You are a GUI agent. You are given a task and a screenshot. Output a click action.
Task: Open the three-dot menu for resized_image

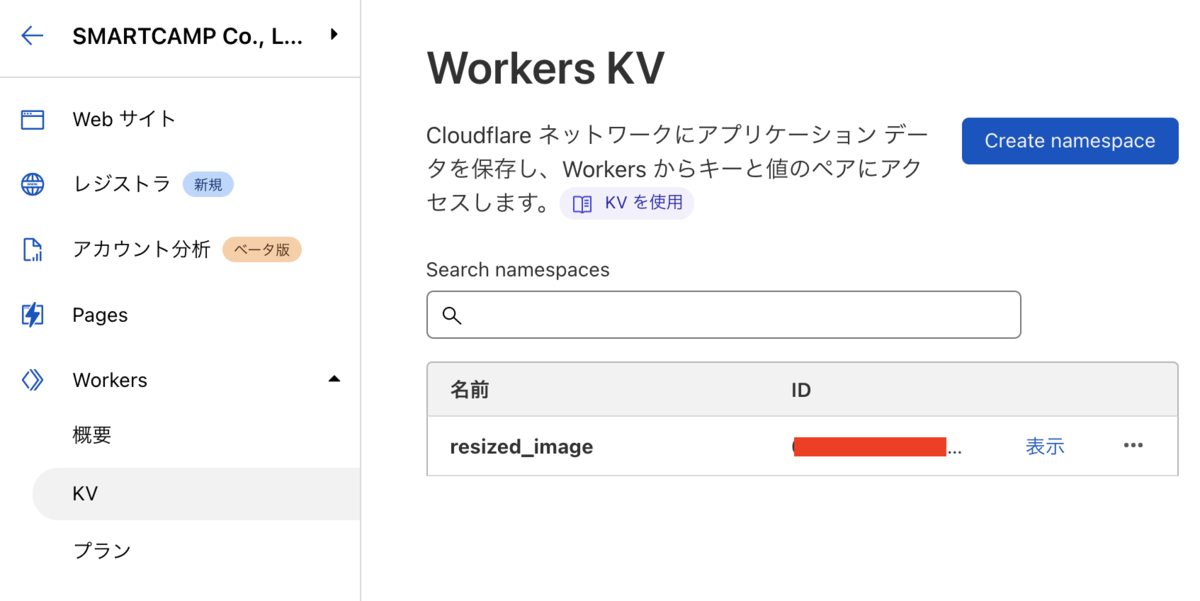coord(1133,446)
